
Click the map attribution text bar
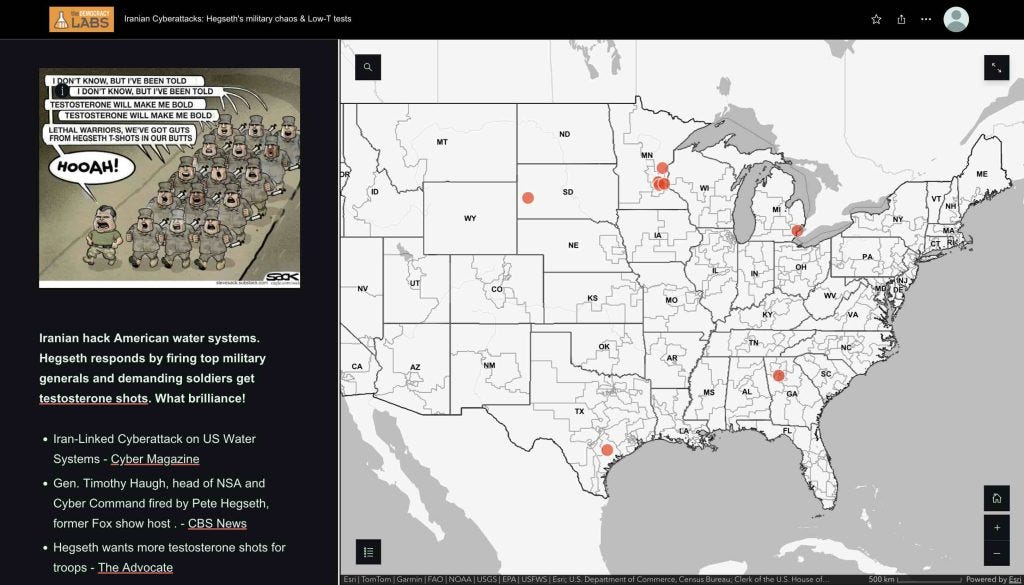coord(586,580)
